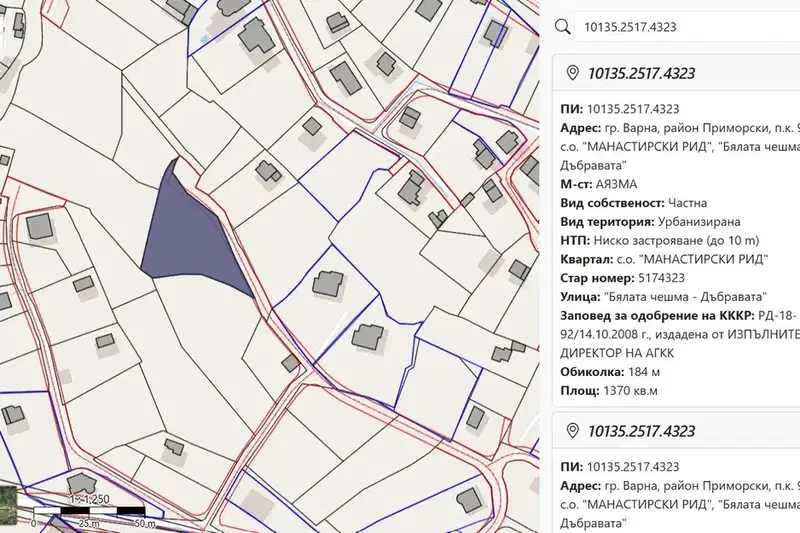
Task: Select the 'ДИРЕКТОР НА АГКК' text line
Action: 617,353
